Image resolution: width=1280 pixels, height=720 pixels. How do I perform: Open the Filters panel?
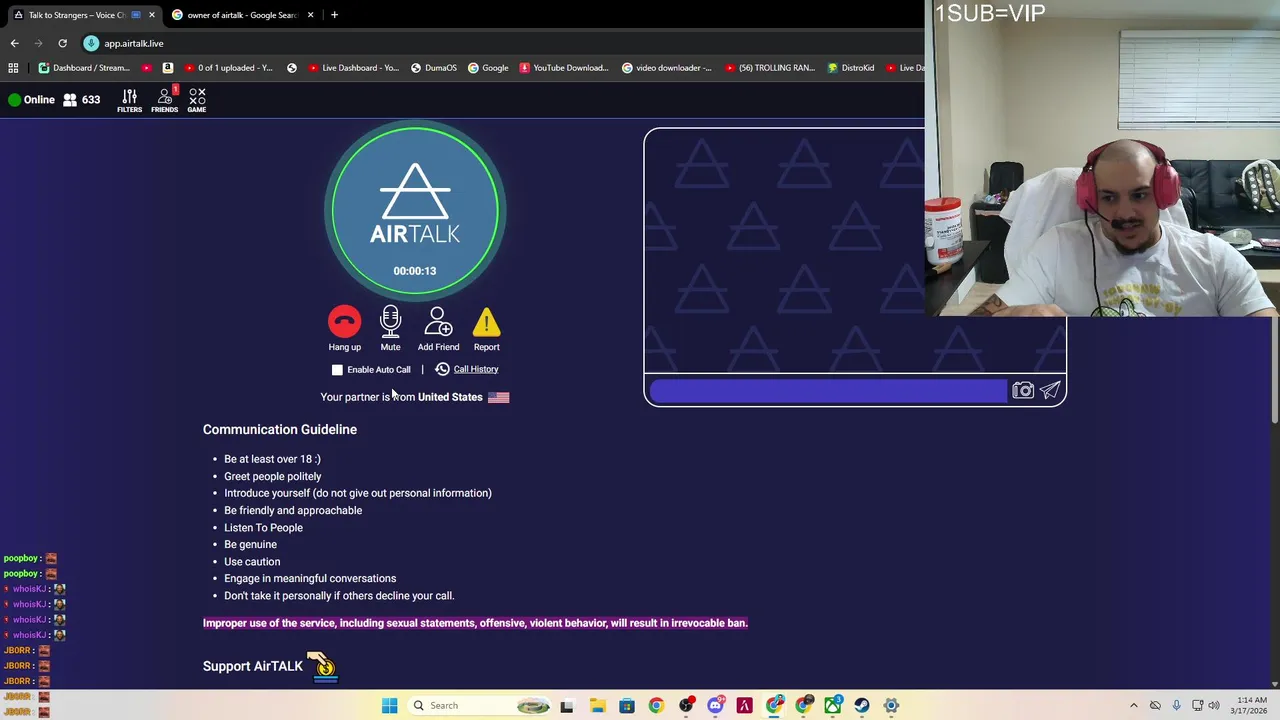coord(129,100)
